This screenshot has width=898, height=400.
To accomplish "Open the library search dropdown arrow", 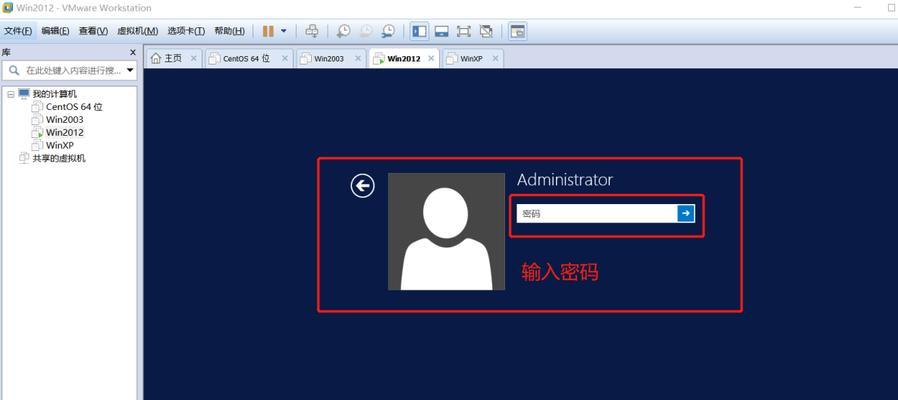I will click(130, 70).
